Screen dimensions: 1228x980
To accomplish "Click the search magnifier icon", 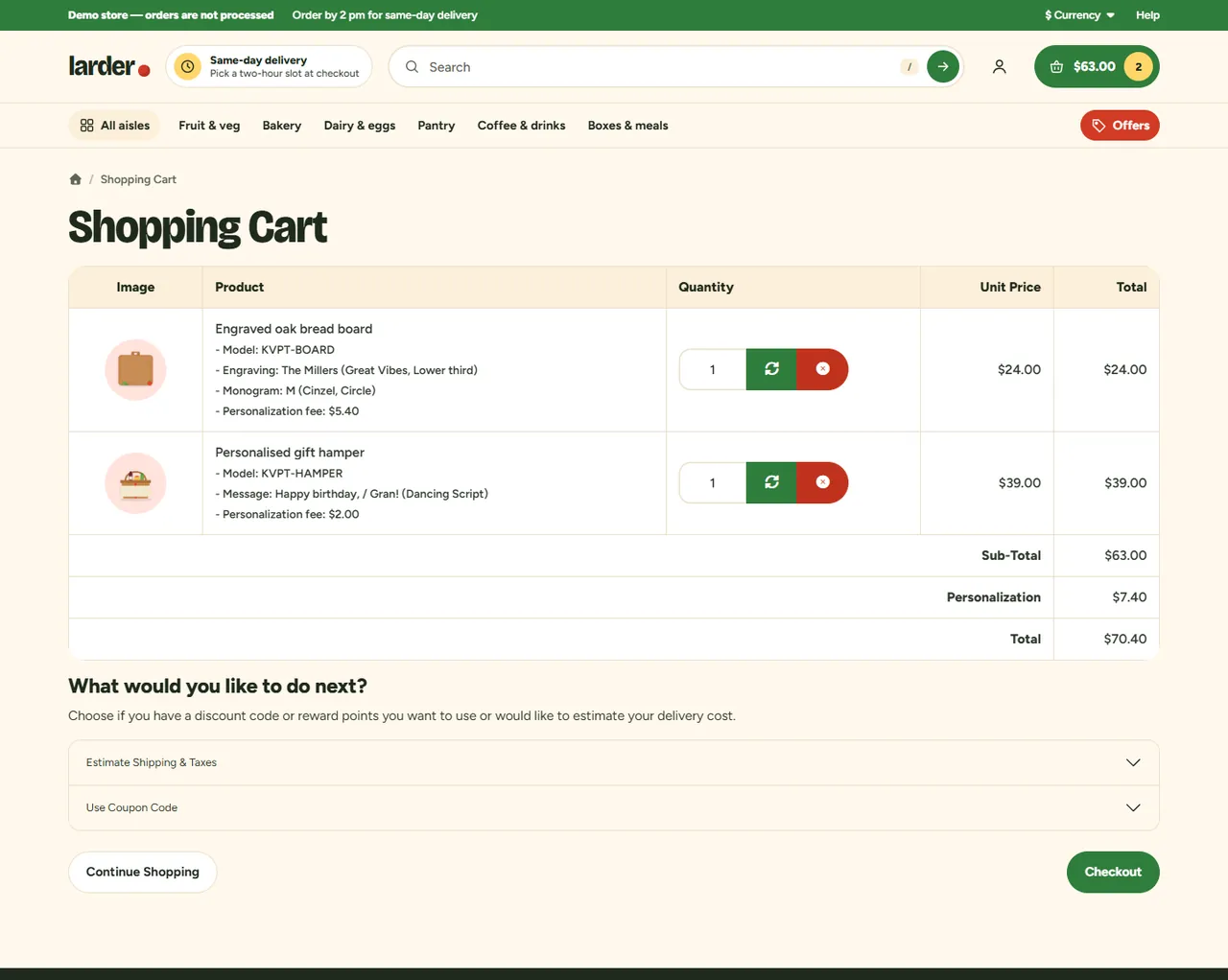I will 412,67.
